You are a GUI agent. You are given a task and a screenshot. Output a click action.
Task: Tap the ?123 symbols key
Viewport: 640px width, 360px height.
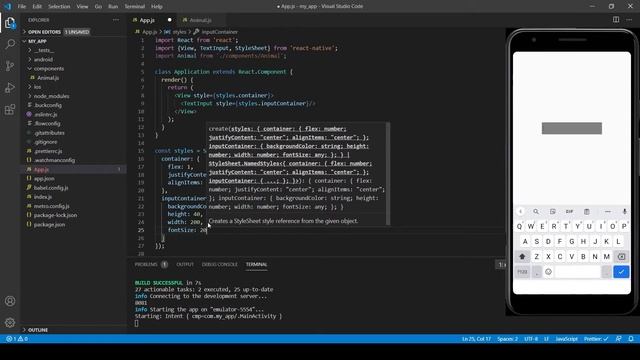(522, 272)
